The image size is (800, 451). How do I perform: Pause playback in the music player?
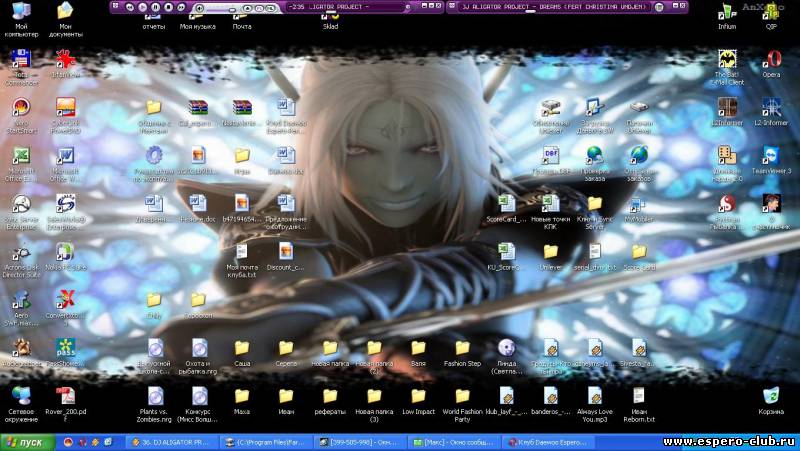click(x=155, y=7)
